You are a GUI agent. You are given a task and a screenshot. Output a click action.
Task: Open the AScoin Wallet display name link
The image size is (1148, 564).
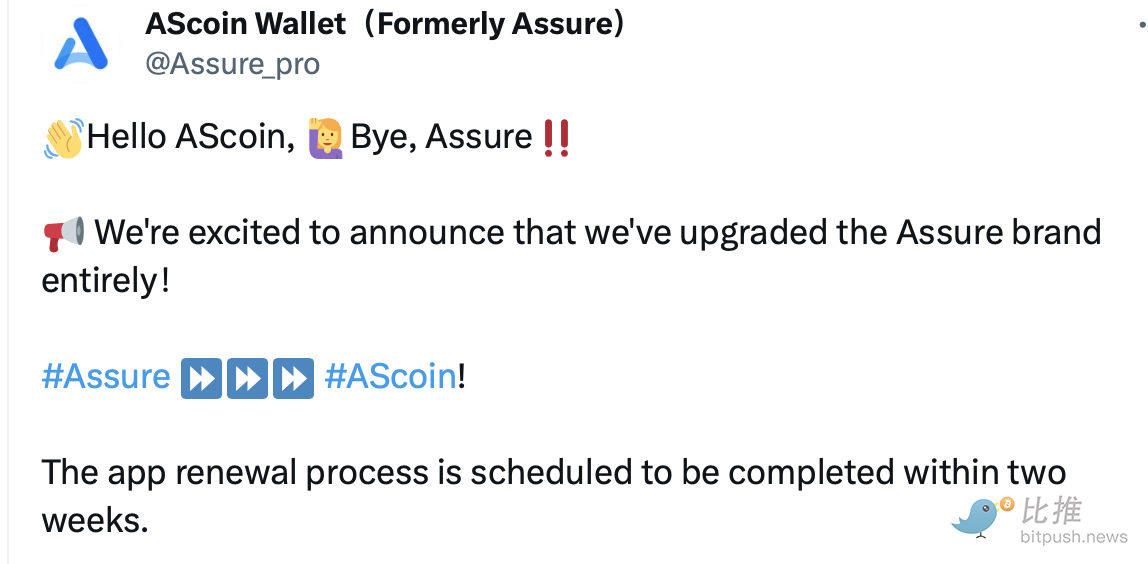(x=385, y=22)
